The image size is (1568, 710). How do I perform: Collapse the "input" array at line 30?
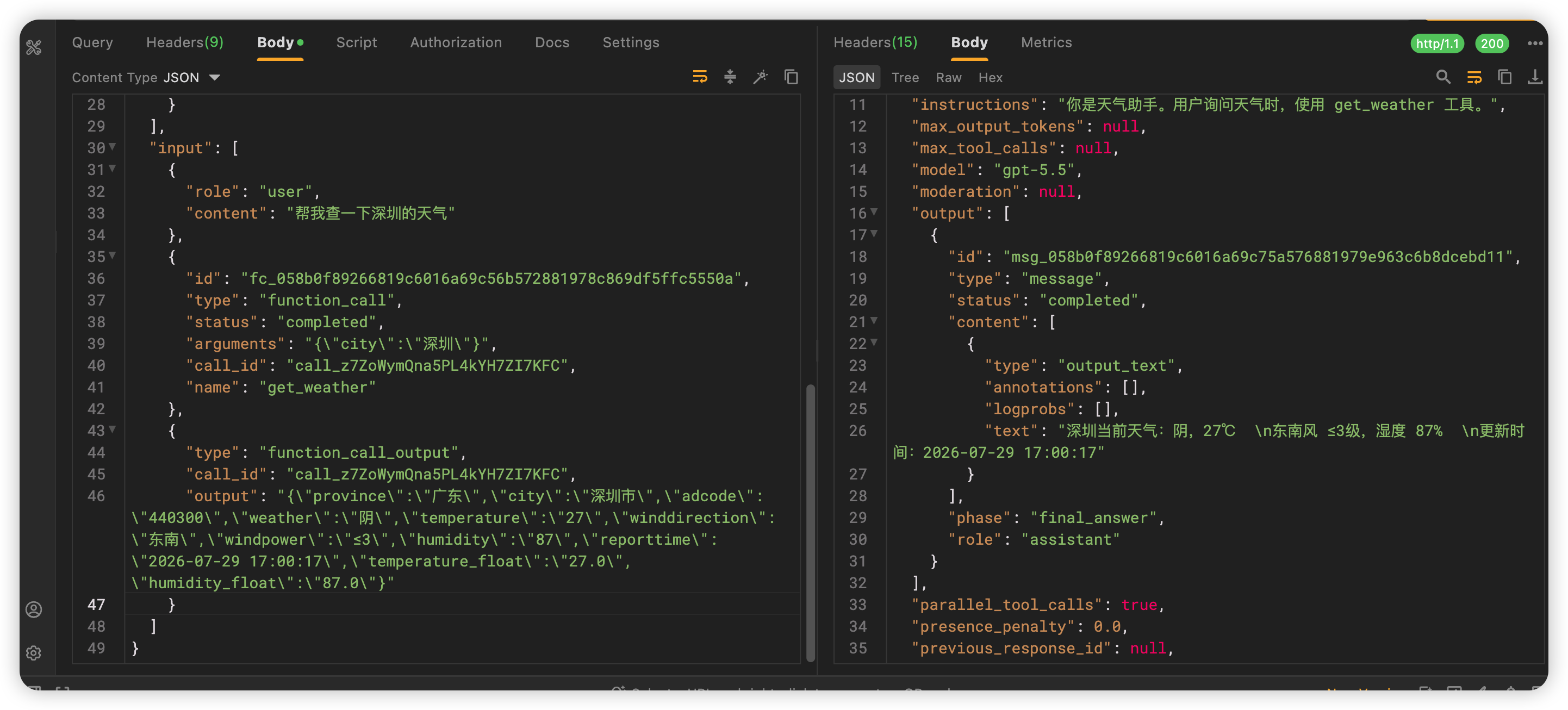pyautogui.click(x=113, y=147)
